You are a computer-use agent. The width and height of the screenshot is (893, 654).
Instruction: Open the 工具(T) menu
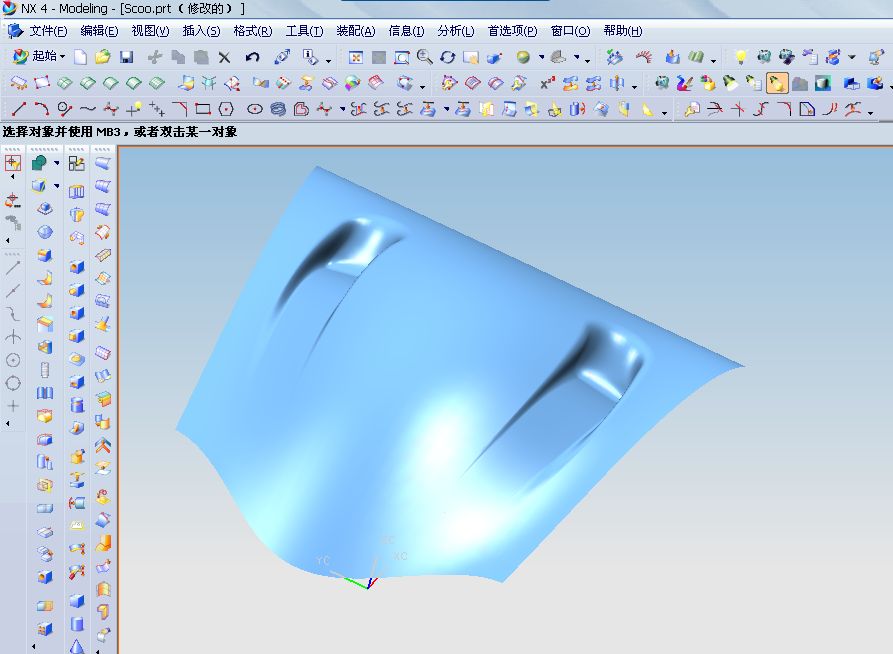304,31
